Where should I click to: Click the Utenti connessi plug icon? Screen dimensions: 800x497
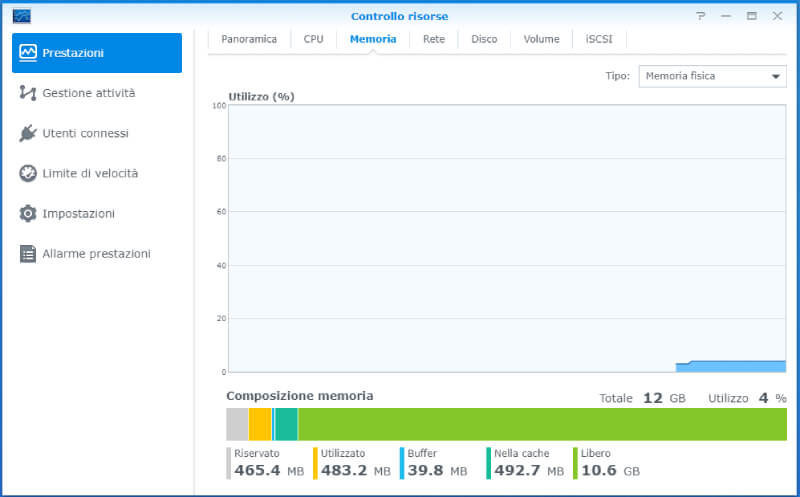click(28, 133)
